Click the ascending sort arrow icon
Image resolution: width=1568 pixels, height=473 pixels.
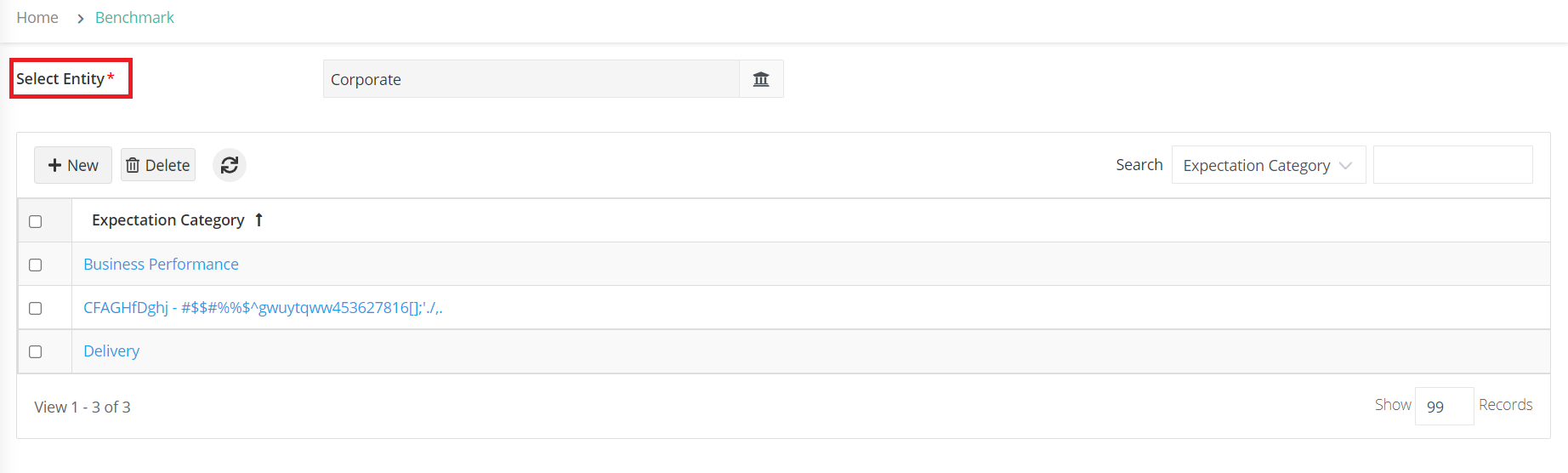pos(258,219)
